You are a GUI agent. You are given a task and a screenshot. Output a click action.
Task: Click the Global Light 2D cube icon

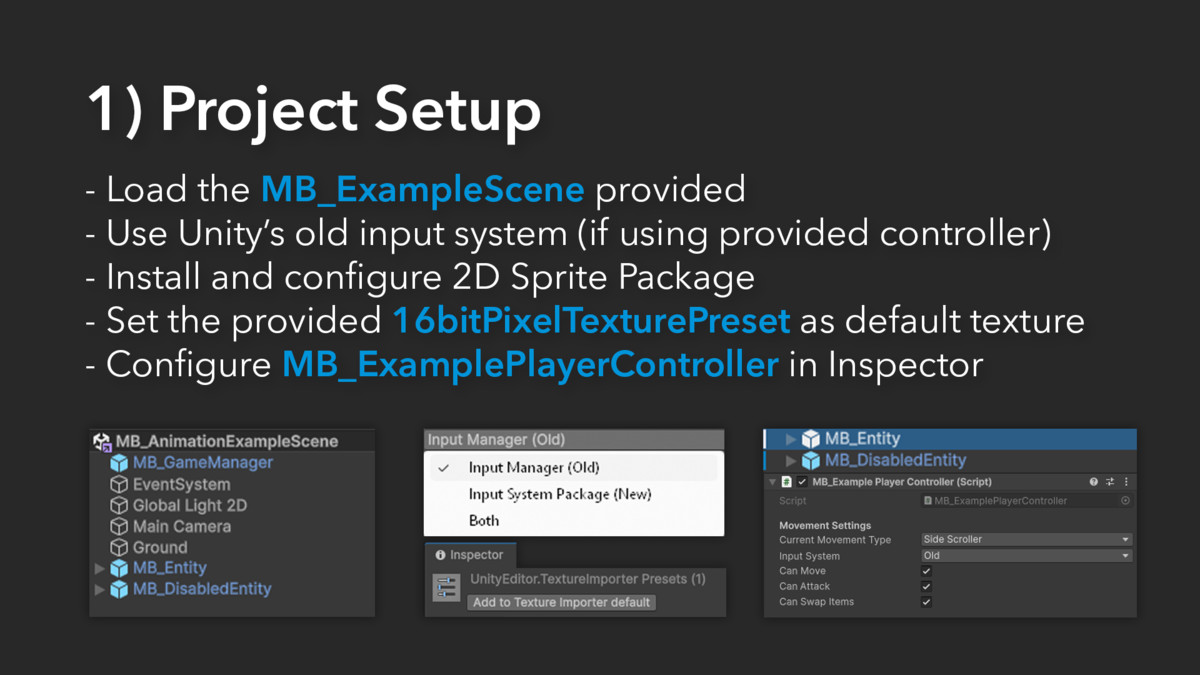119,505
